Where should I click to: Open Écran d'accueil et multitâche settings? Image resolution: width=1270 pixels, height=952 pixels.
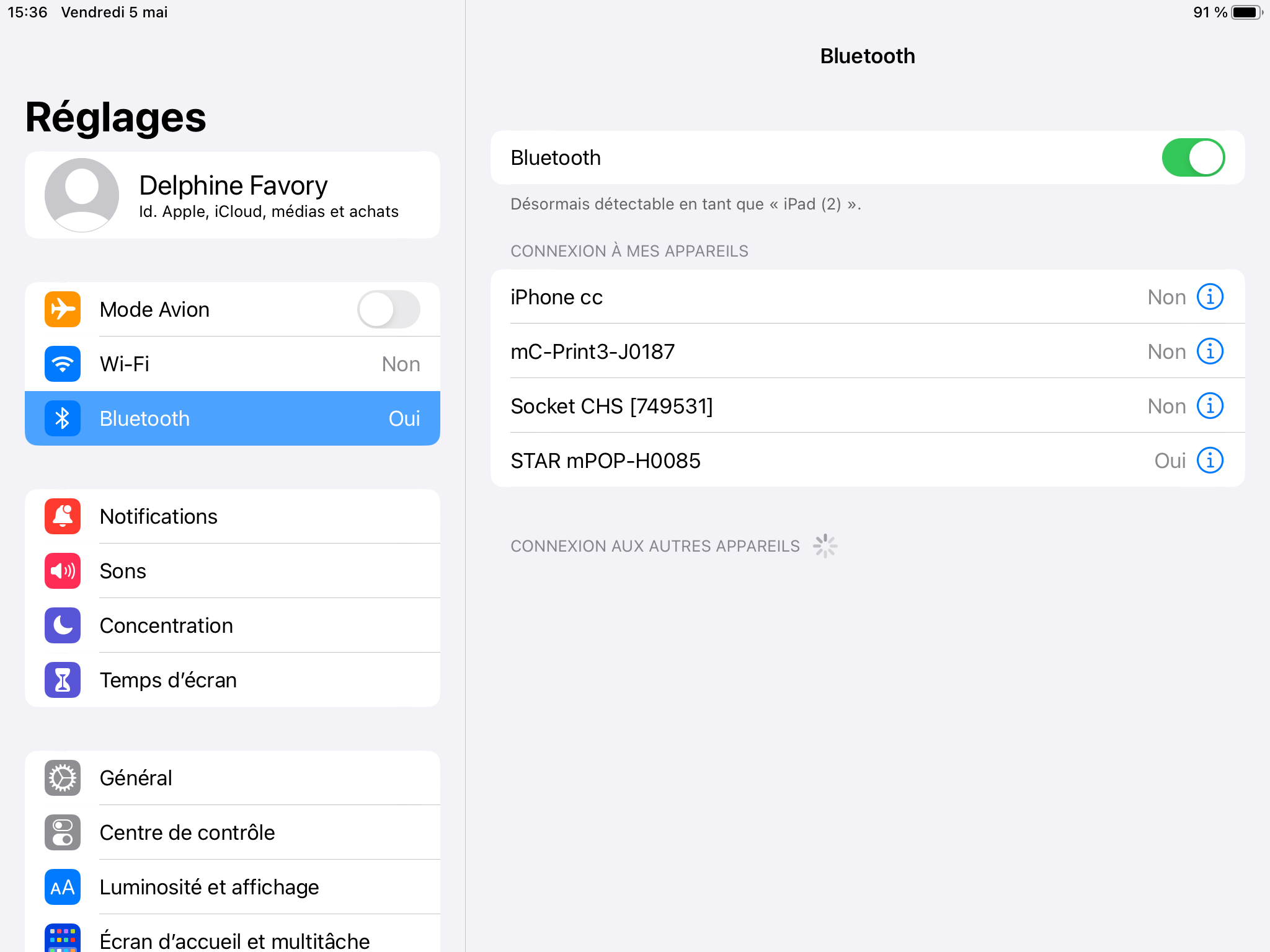click(233, 933)
